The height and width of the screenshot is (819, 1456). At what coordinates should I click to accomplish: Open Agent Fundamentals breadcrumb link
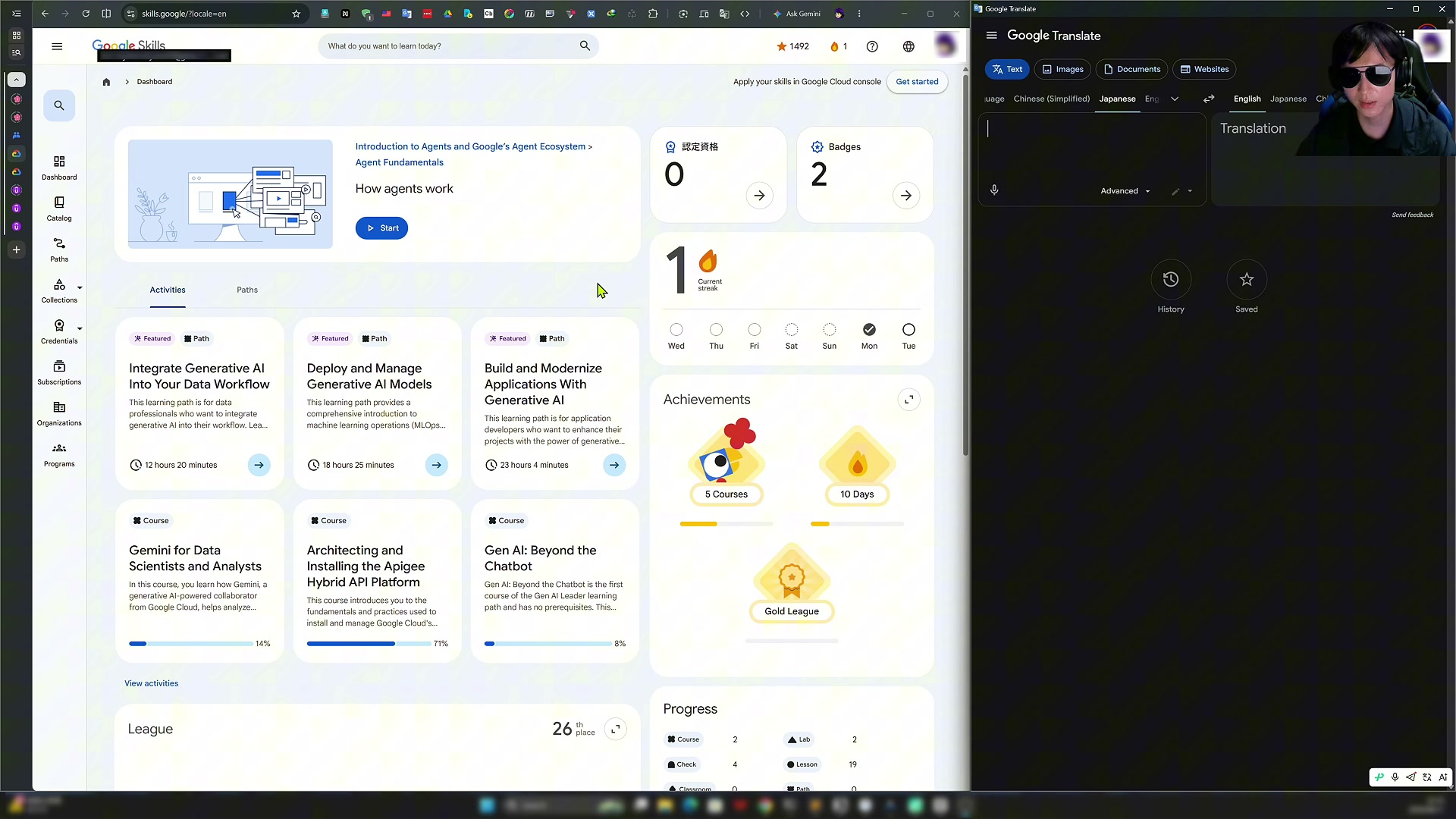point(399,162)
